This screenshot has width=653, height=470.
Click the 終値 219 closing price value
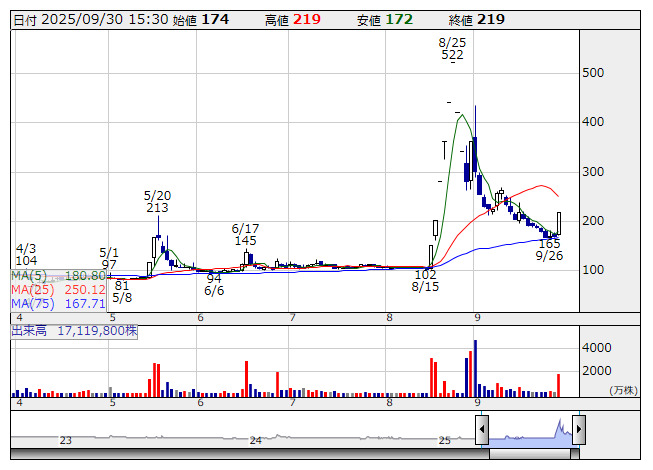click(491, 20)
